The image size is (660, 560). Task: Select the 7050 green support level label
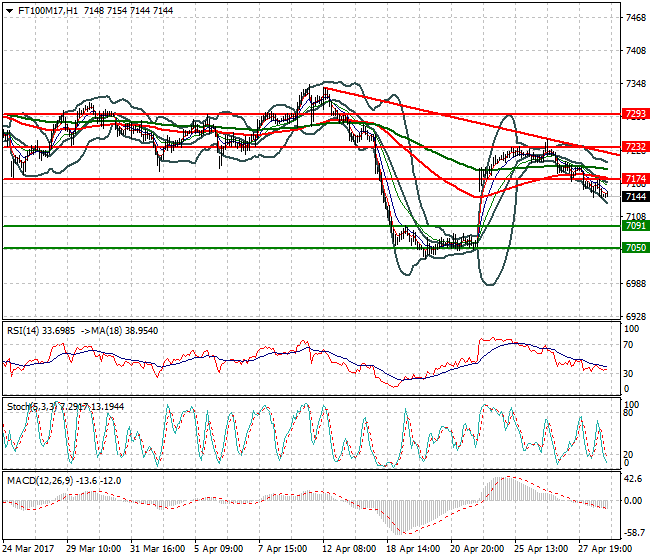point(636,248)
